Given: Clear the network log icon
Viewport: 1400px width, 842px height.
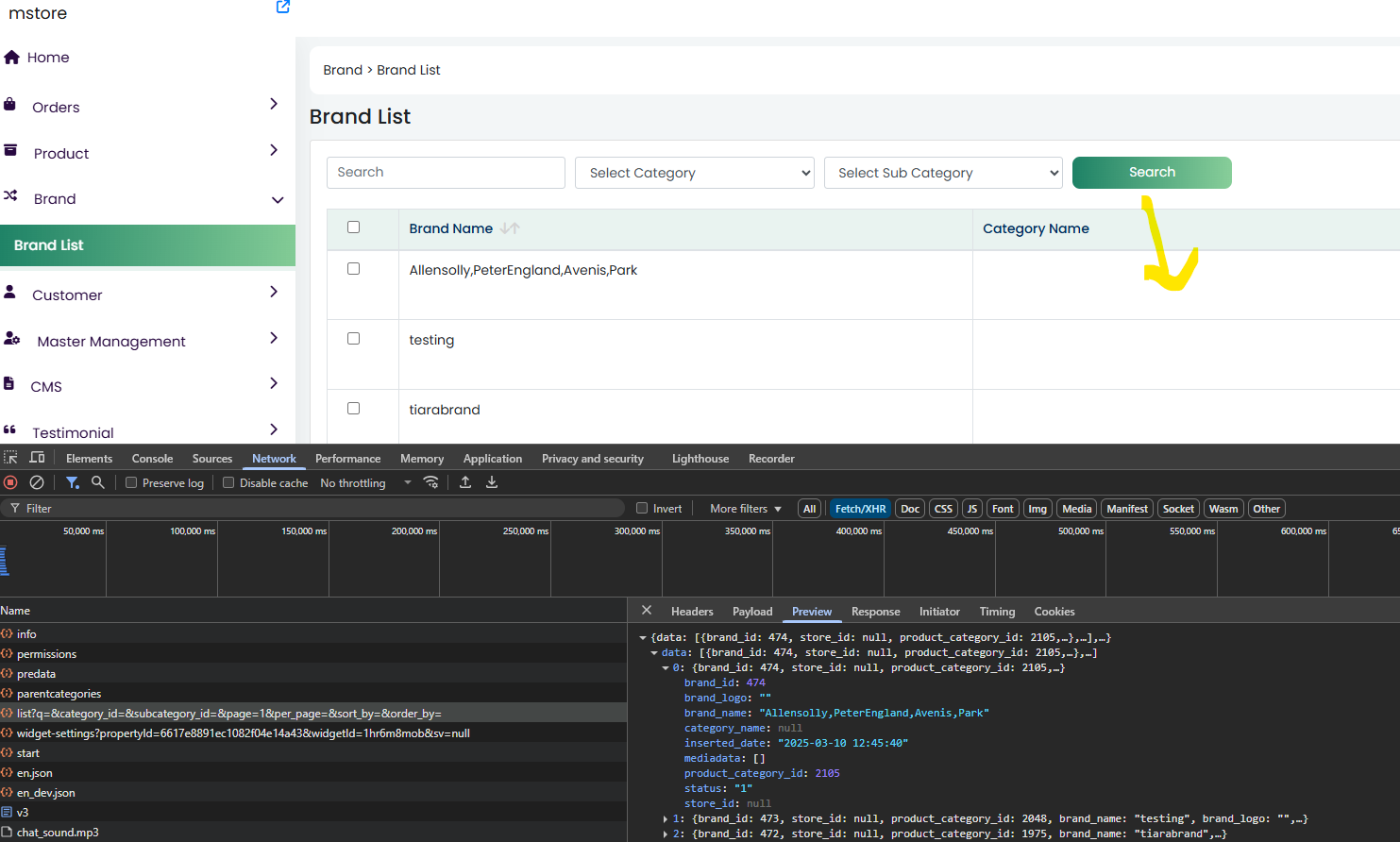Looking at the screenshot, I should point(37,482).
